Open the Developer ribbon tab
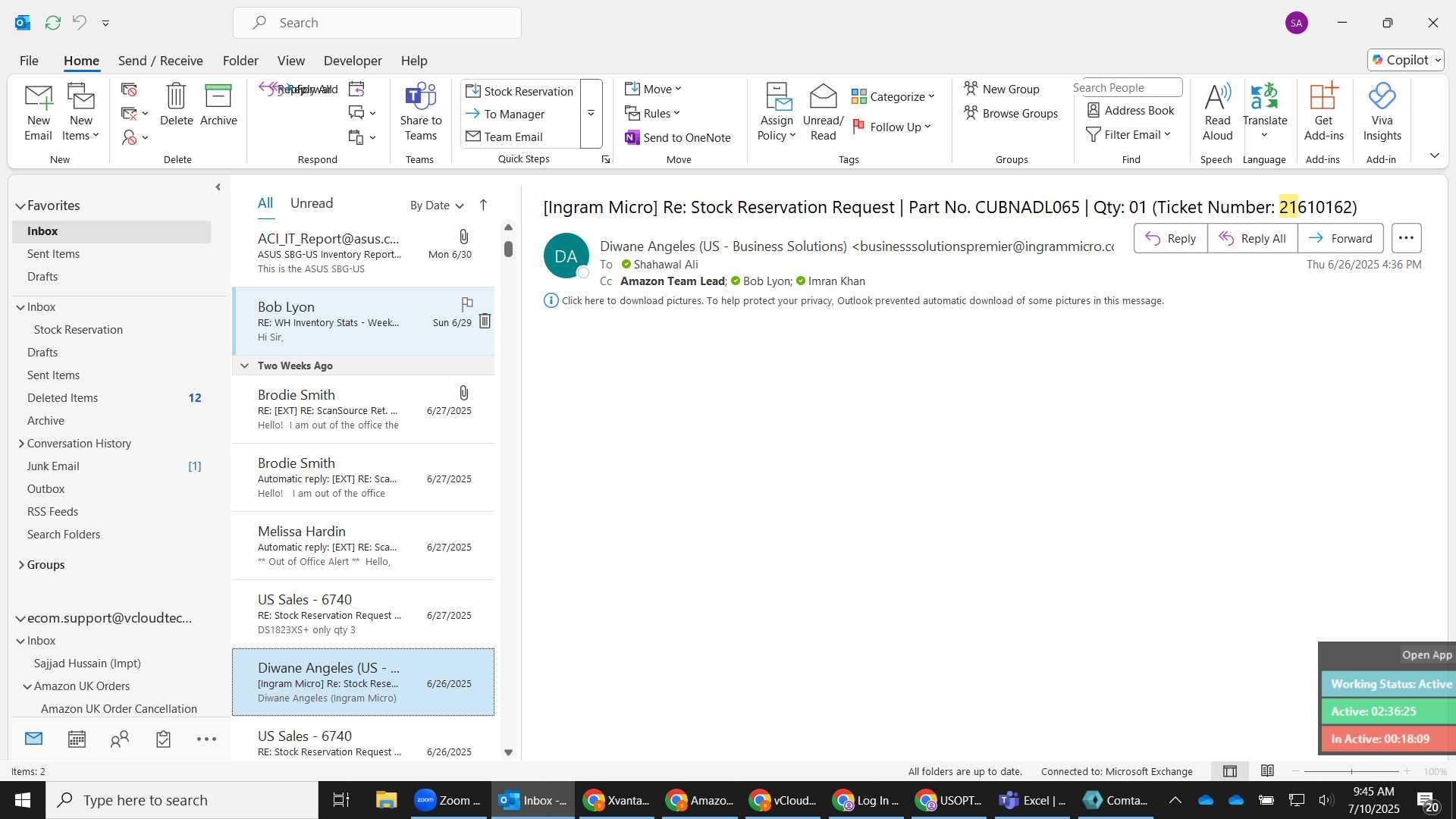 [353, 60]
